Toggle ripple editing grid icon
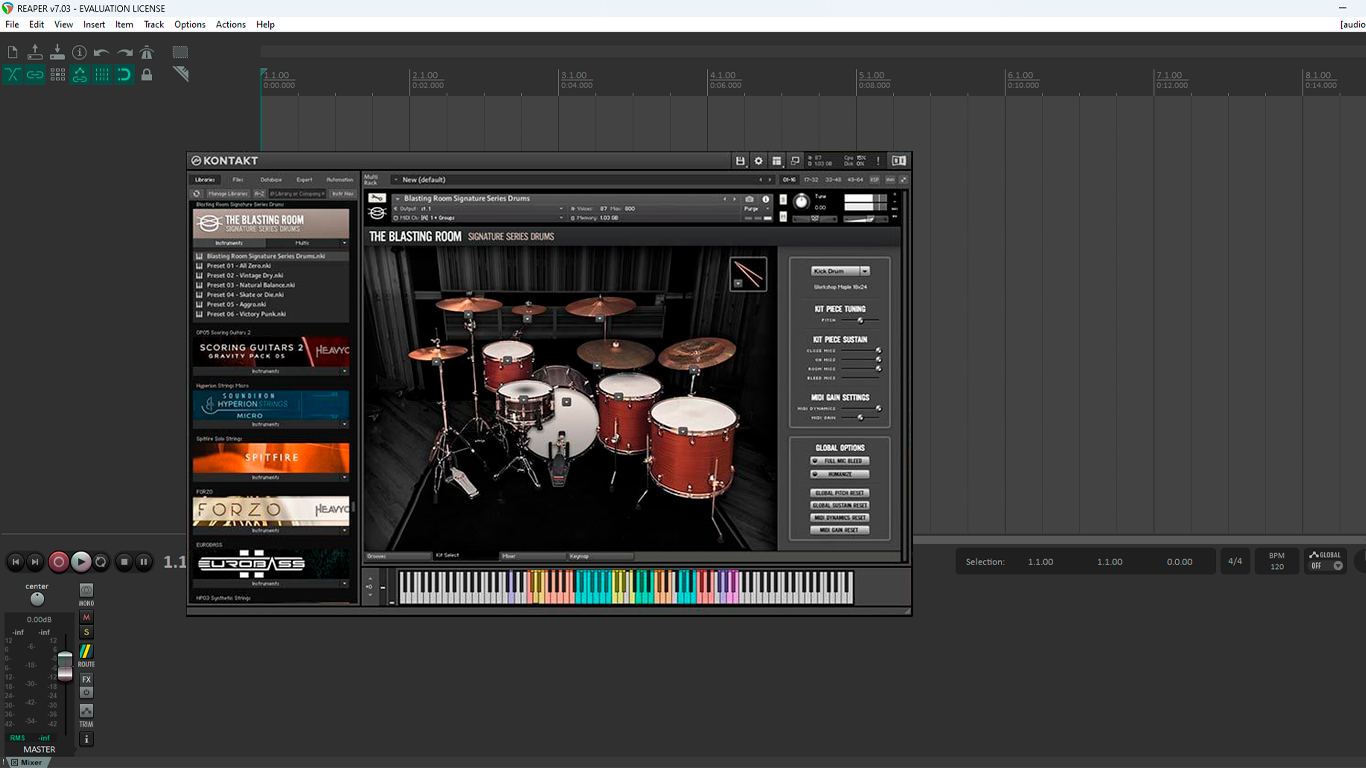Image resolution: width=1366 pixels, height=768 pixels. click(57, 74)
